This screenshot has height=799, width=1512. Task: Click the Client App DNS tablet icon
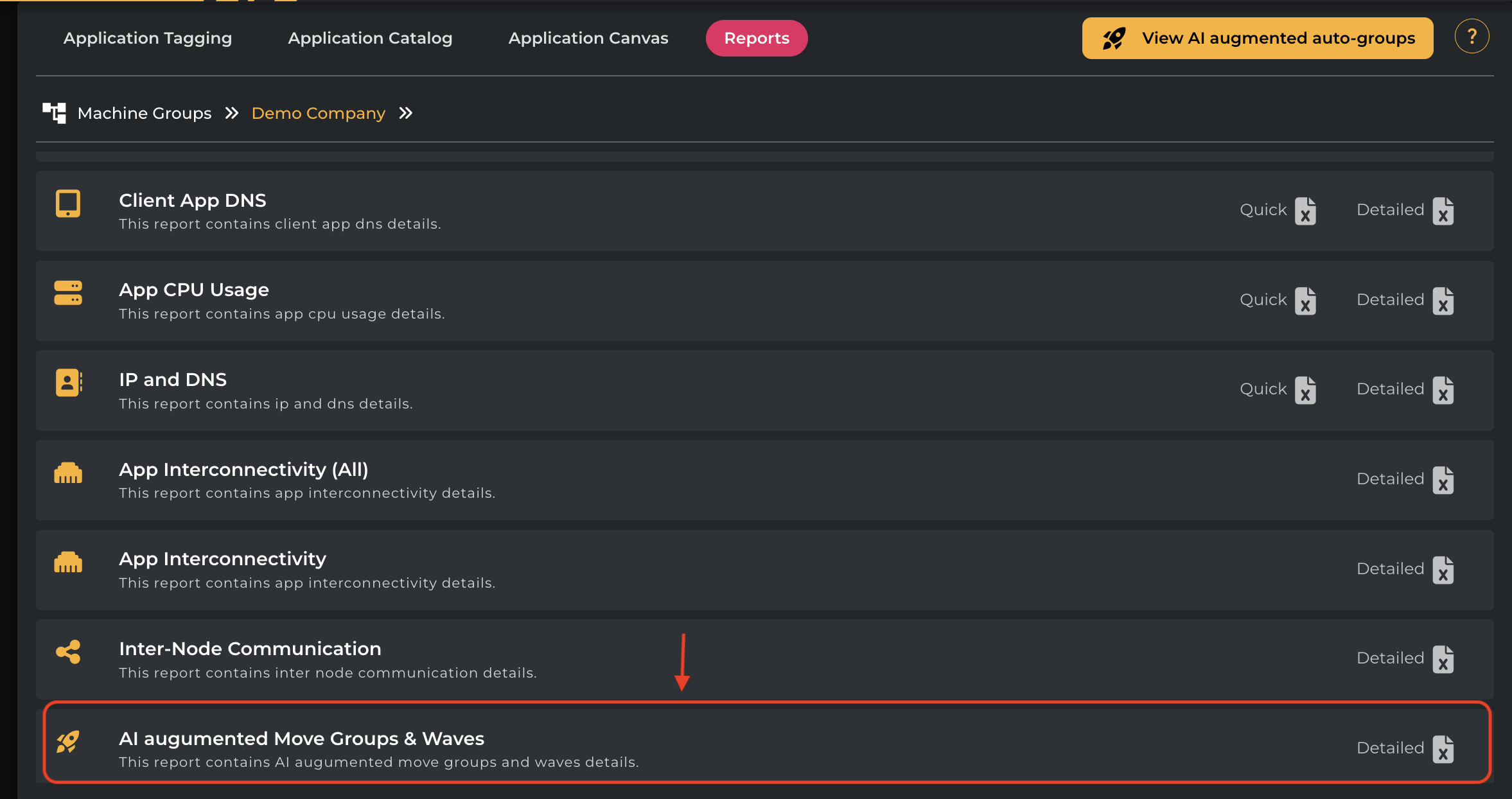pyautogui.click(x=68, y=204)
